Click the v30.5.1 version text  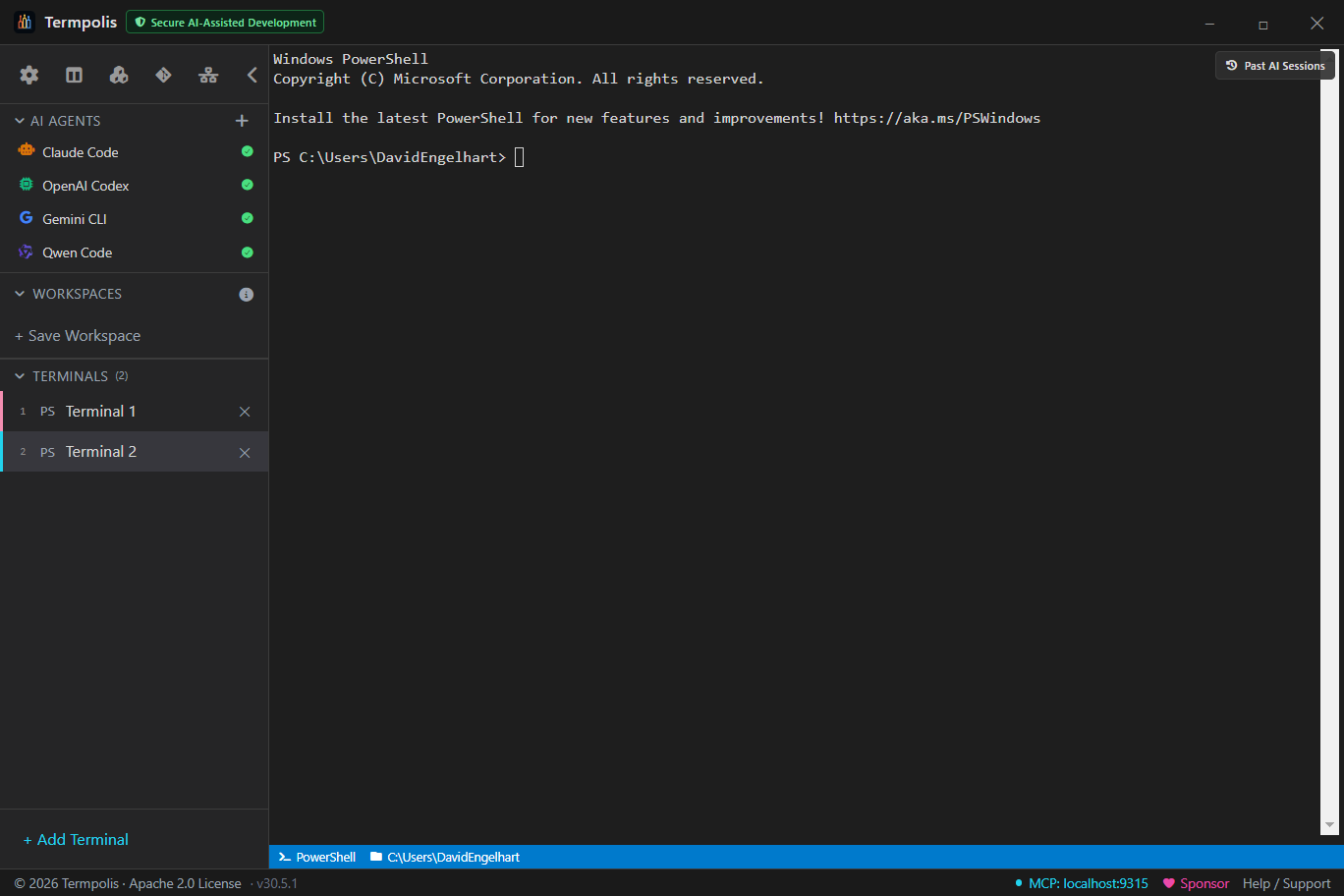point(276,883)
